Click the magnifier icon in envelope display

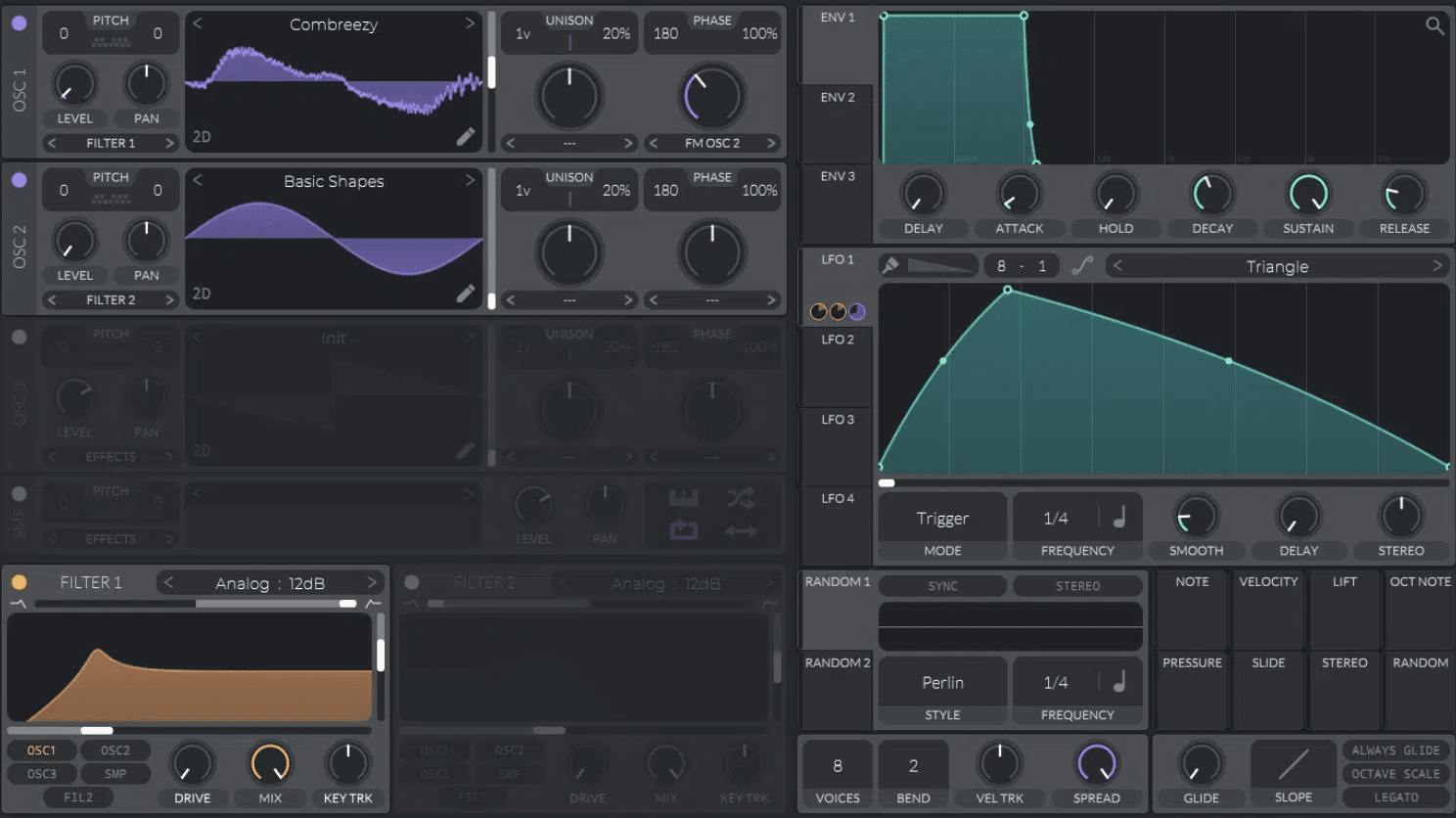pyautogui.click(x=1434, y=25)
